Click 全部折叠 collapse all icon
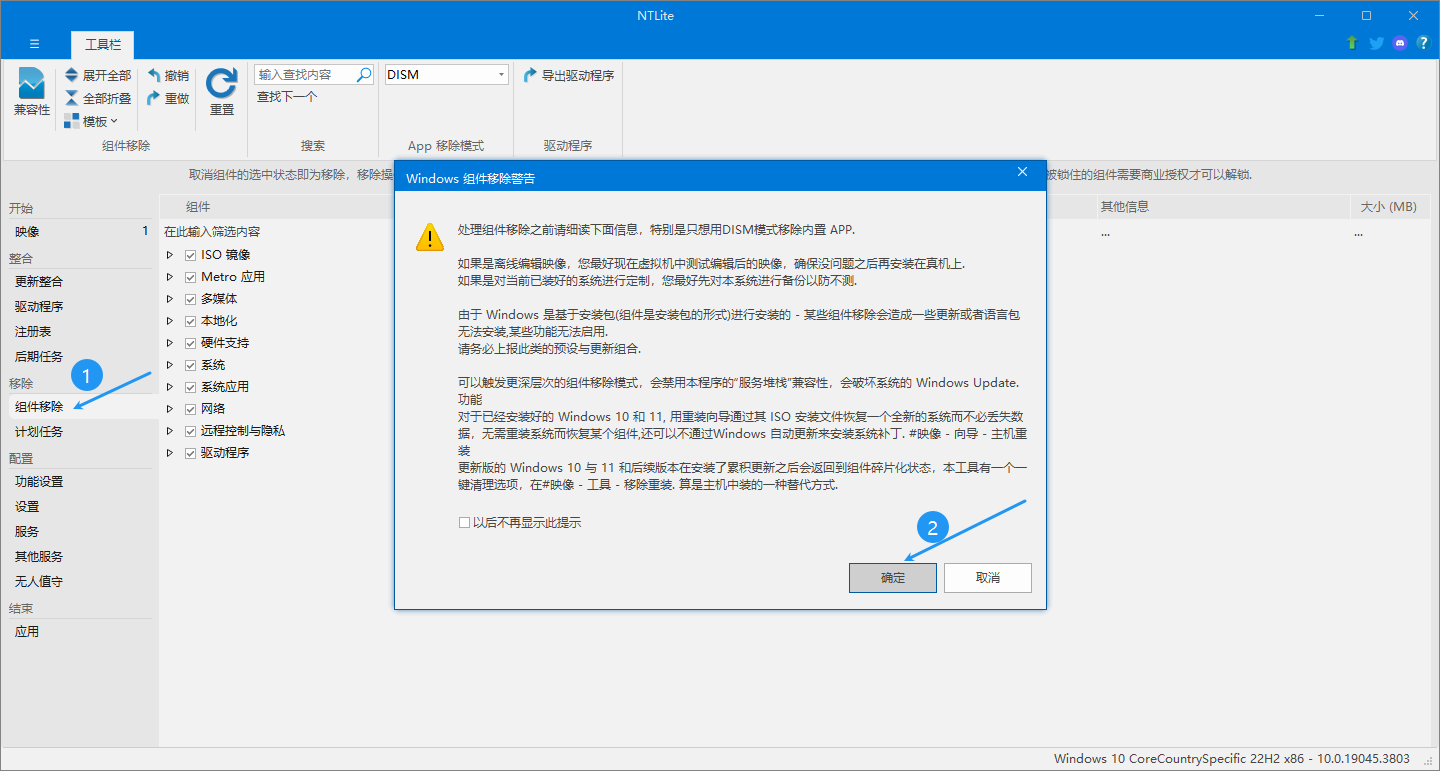 72,98
